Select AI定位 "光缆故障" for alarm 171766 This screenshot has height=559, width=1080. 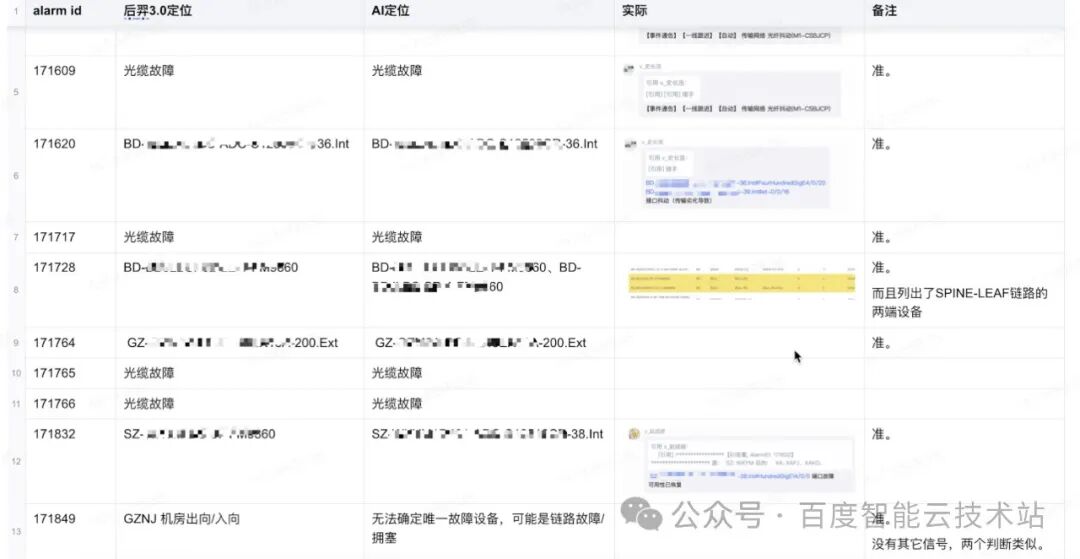point(397,403)
